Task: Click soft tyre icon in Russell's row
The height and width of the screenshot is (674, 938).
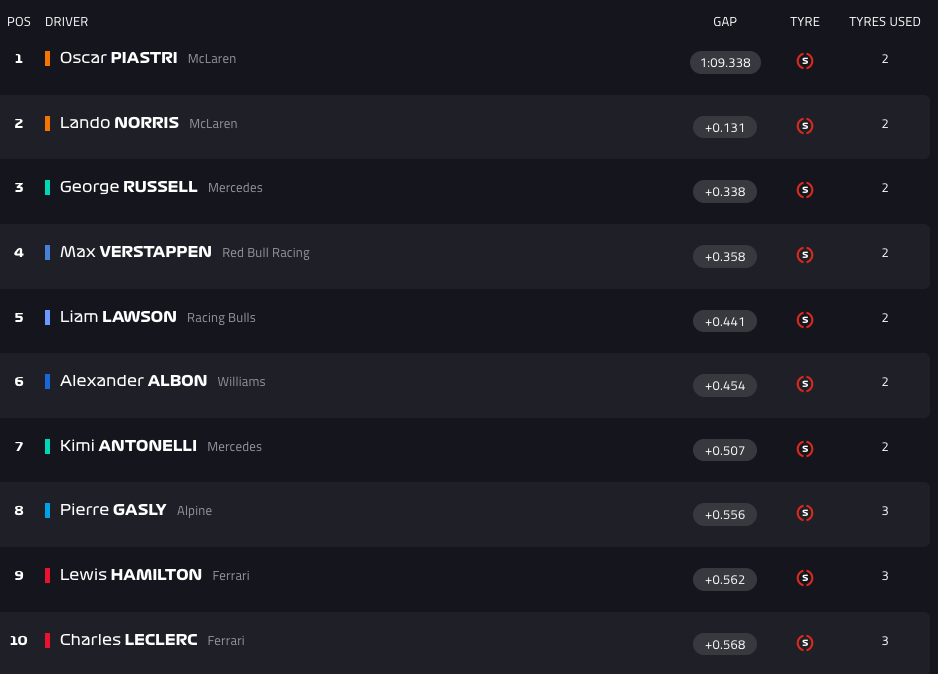Action: (805, 190)
